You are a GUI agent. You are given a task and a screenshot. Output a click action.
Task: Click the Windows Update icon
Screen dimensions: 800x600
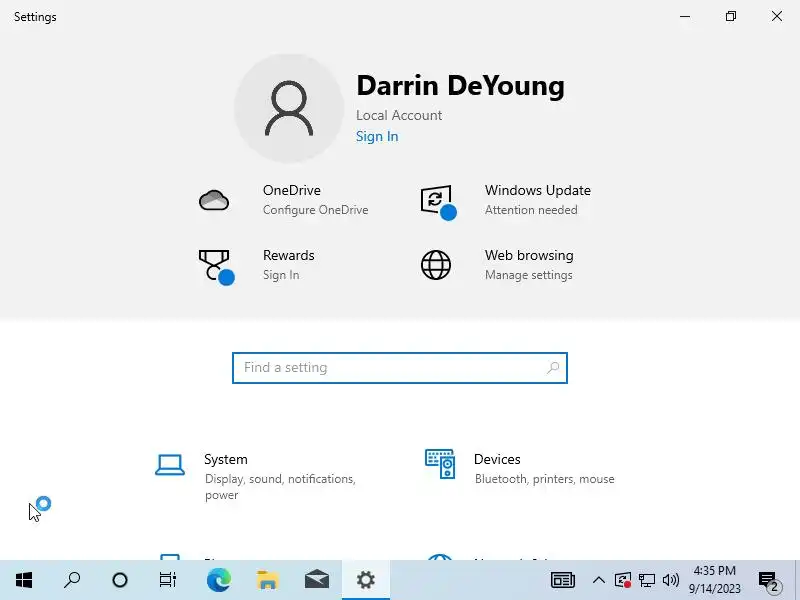438,202
